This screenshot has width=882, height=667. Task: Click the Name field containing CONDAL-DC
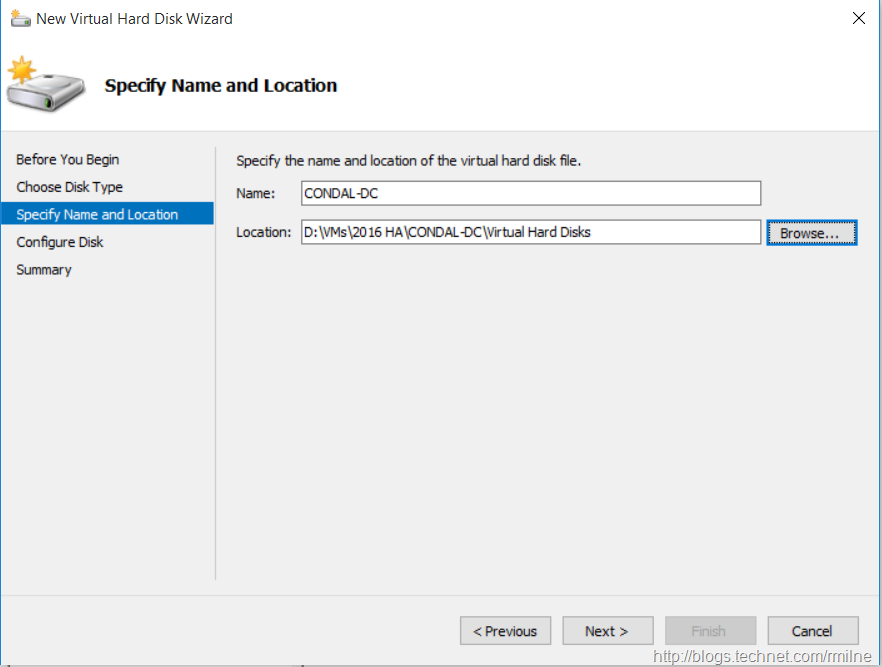click(x=530, y=193)
